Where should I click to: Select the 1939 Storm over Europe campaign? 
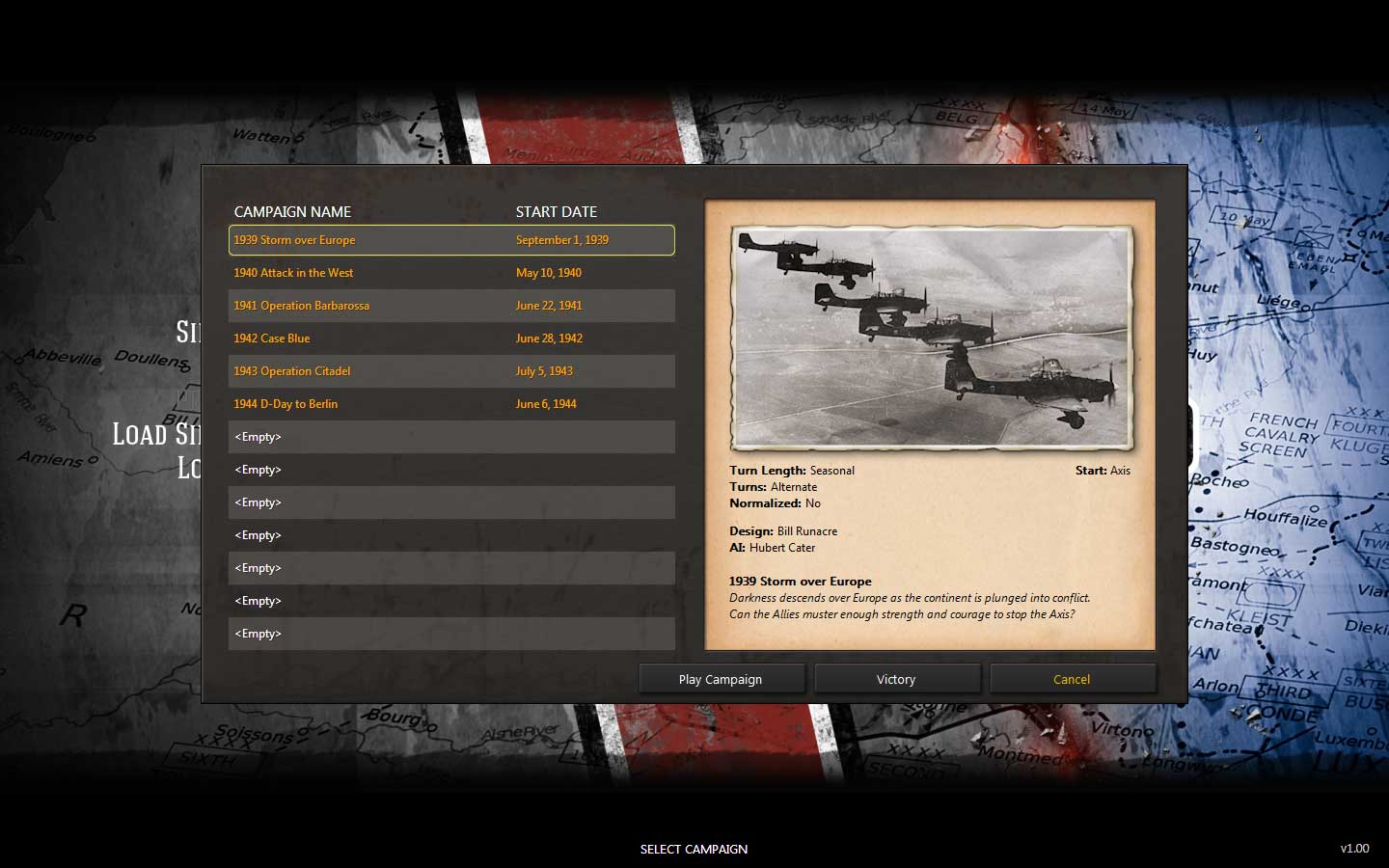pyautogui.click(x=451, y=240)
